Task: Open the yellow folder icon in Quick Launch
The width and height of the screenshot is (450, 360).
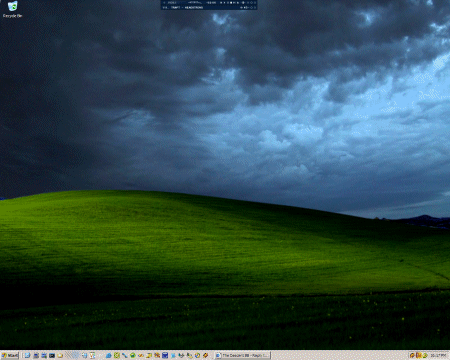Action: 60,356
